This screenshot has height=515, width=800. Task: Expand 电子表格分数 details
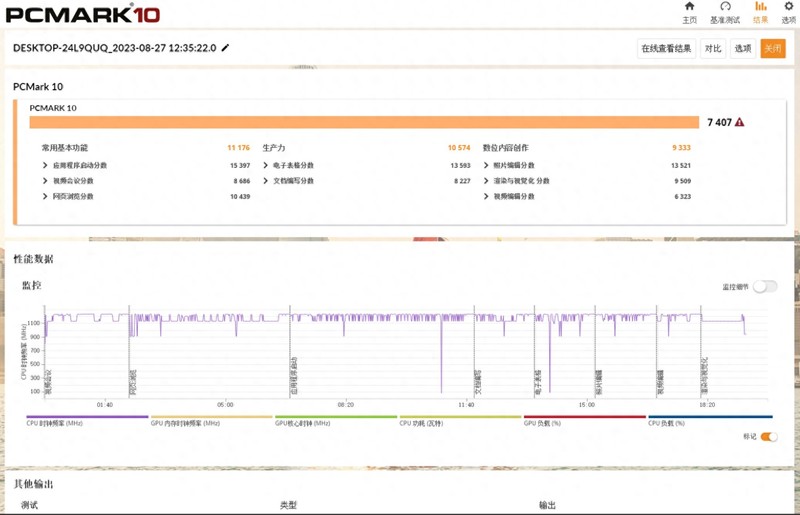click(265, 166)
